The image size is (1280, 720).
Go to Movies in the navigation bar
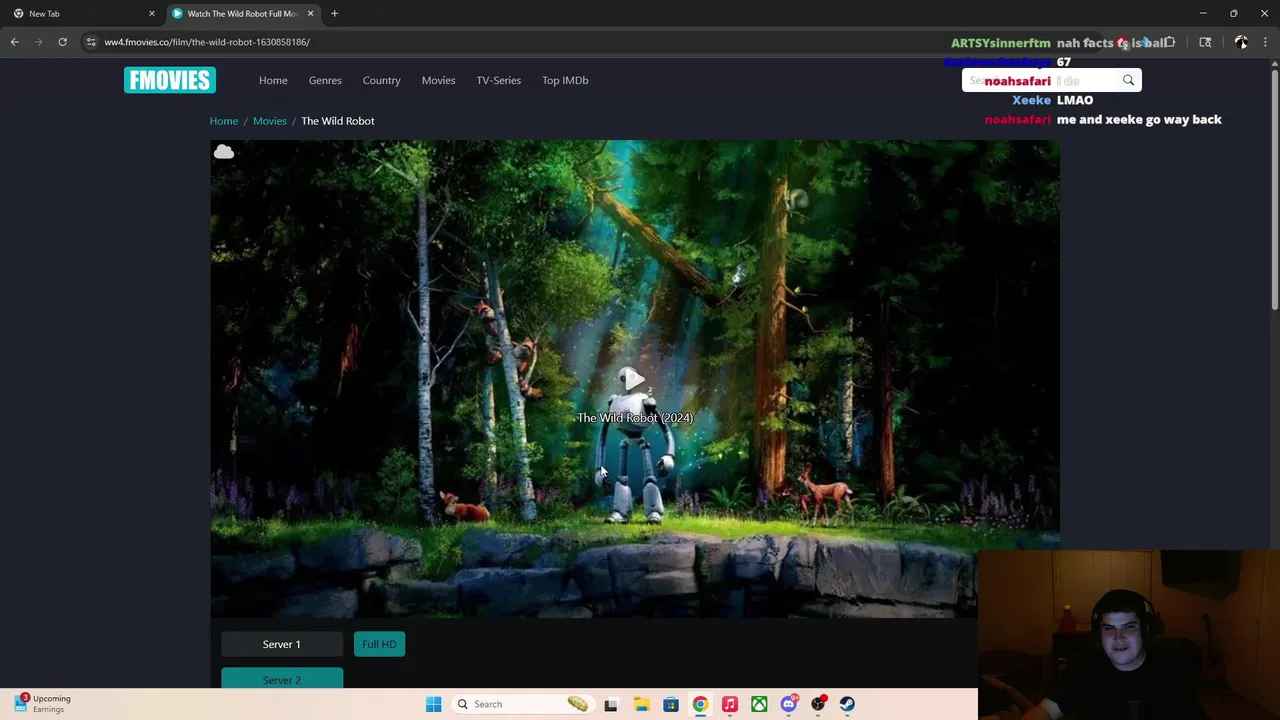438,80
